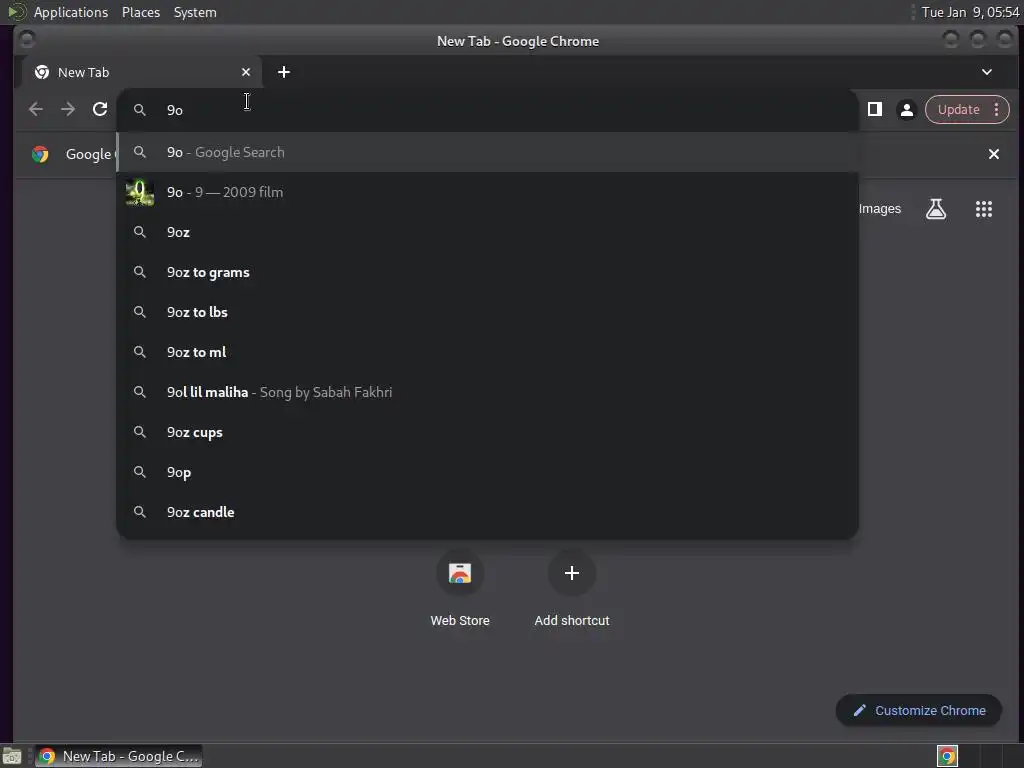
Task: Click the search icon in the address bar
Action: (140, 110)
